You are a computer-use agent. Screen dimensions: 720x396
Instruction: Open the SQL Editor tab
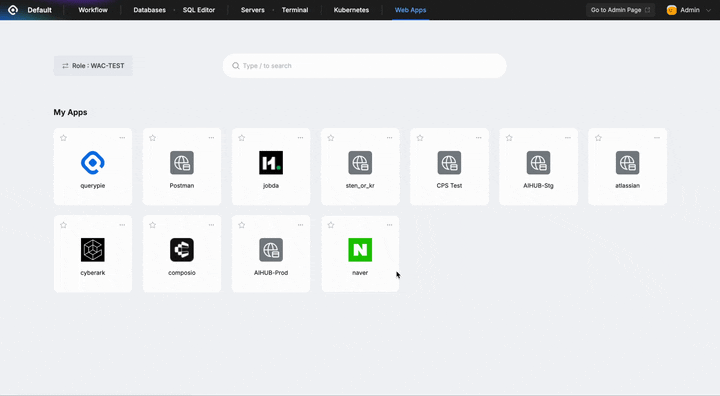pos(199,10)
